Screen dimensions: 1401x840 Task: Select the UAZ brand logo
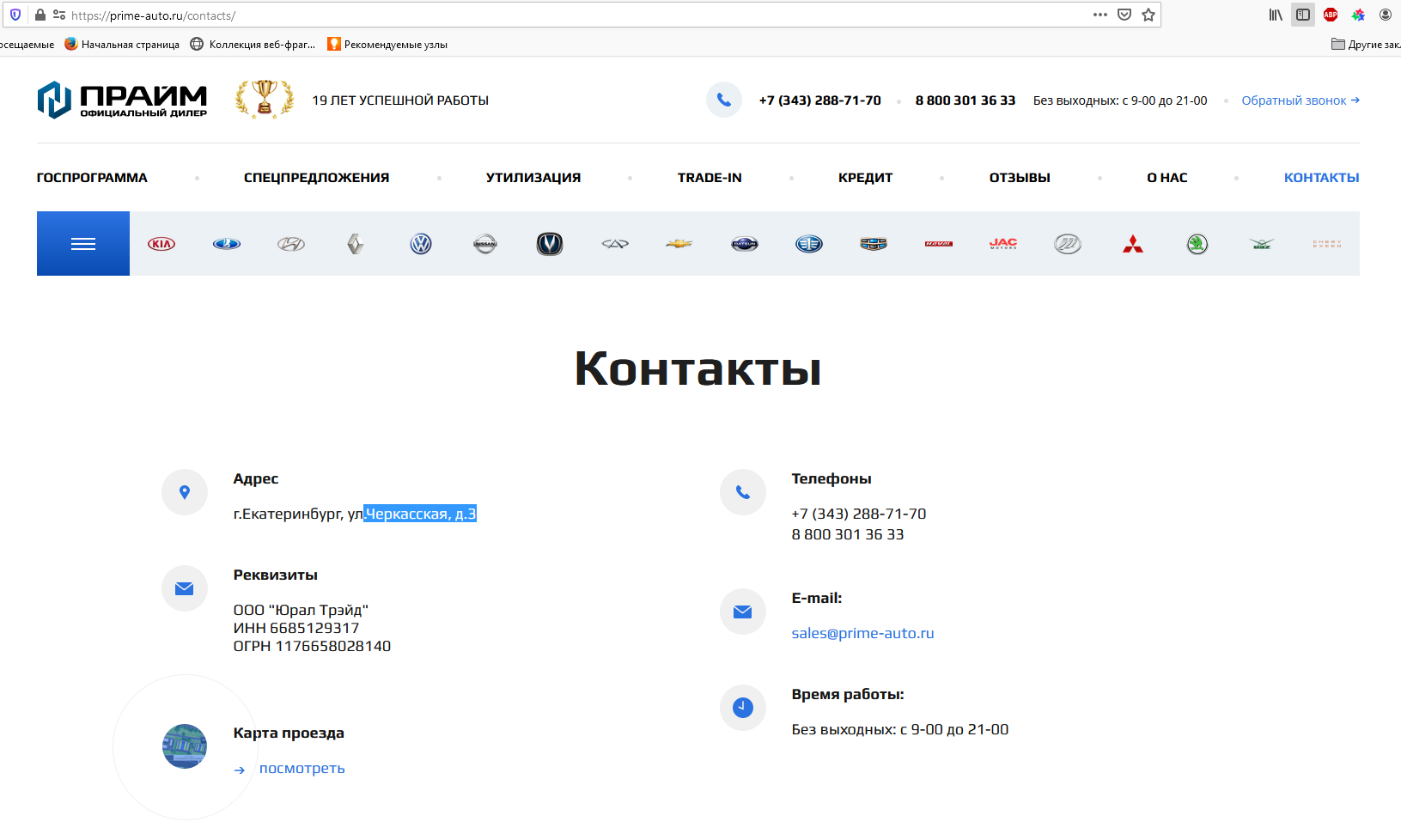coord(1262,244)
